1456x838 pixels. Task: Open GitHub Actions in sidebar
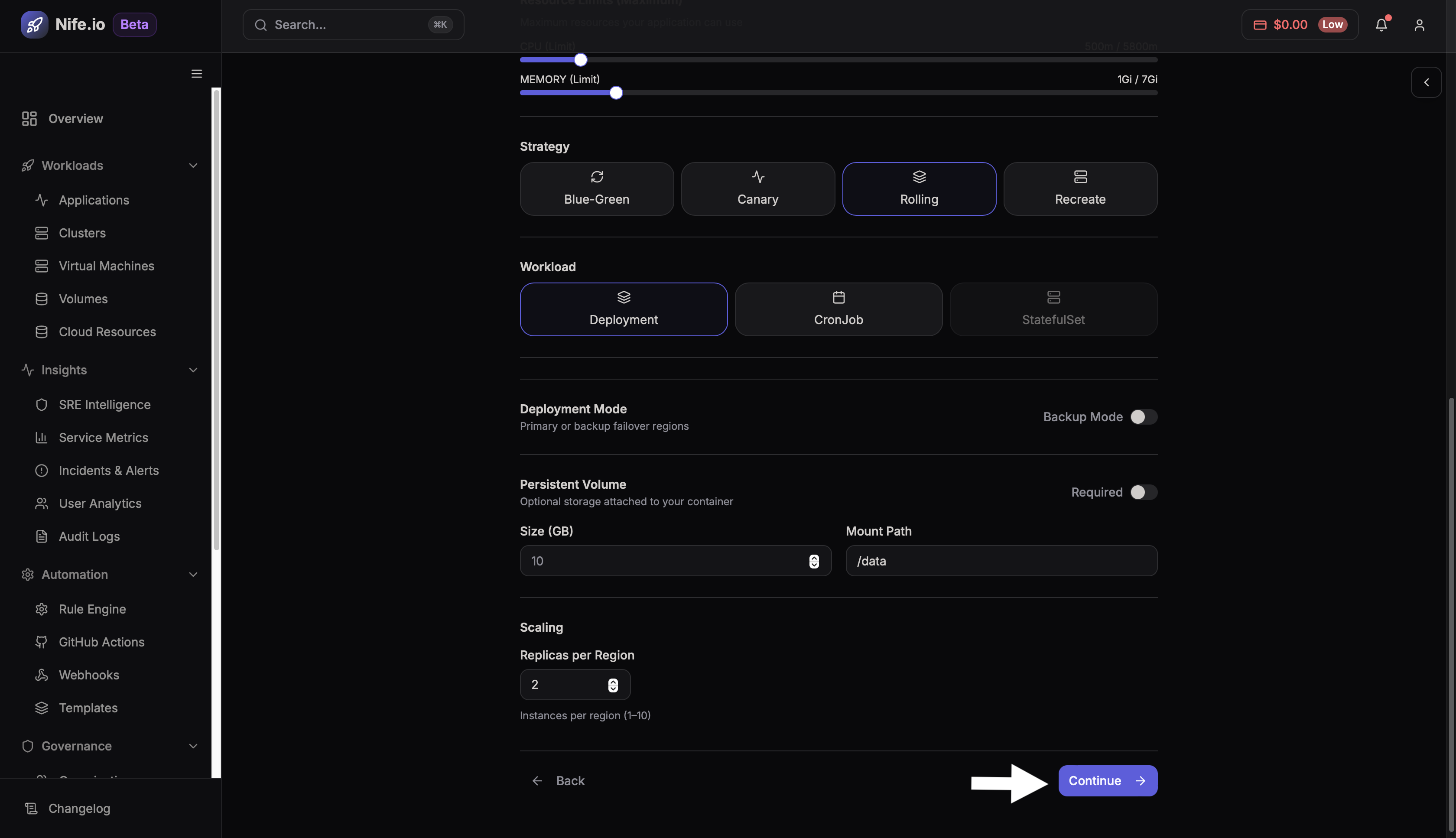point(101,642)
